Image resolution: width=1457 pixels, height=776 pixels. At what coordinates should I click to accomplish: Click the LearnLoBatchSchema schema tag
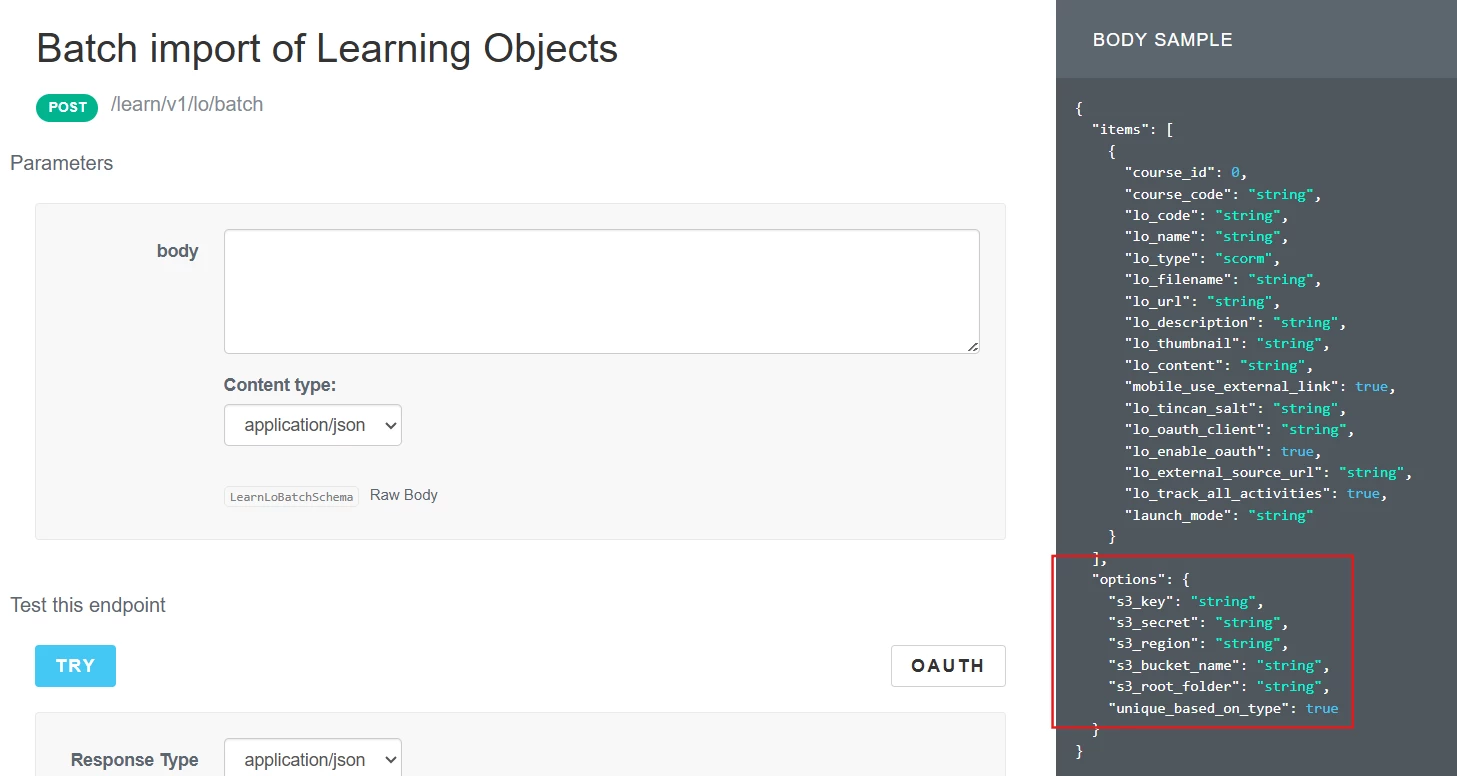click(291, 497)
